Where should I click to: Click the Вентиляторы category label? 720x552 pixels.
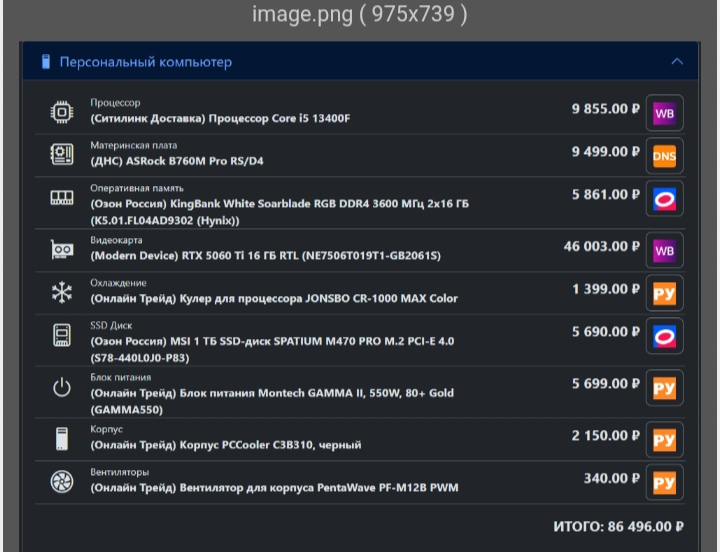click(x=119, y=472)
